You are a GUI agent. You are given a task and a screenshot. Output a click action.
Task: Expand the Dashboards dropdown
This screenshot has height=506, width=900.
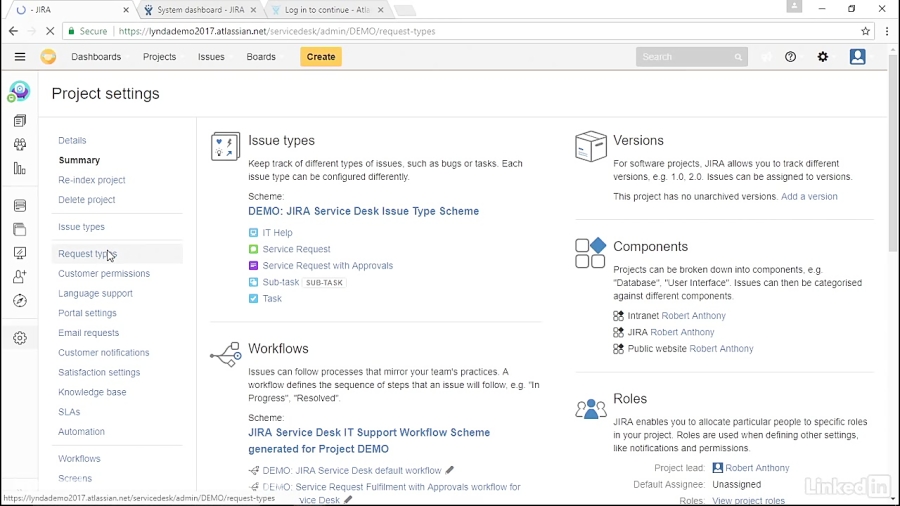(x=96, y=57)
